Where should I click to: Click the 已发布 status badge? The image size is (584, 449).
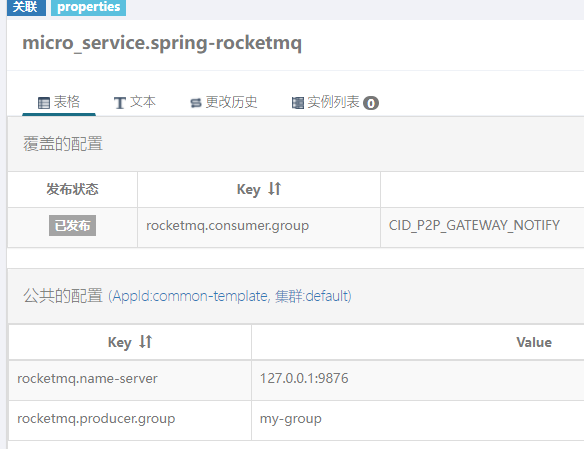[72, 225]
